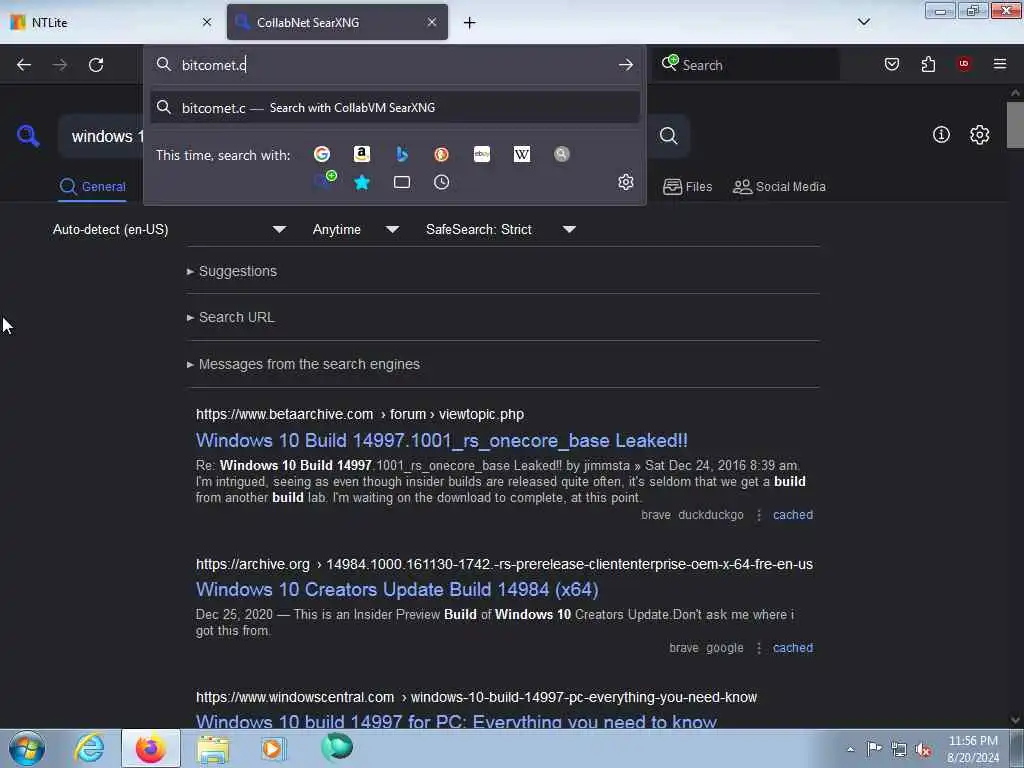The width and height of the screenshot is (1024, 768).
Task: Open SearXNG preferences gear icon
Action: click(980, 135)
